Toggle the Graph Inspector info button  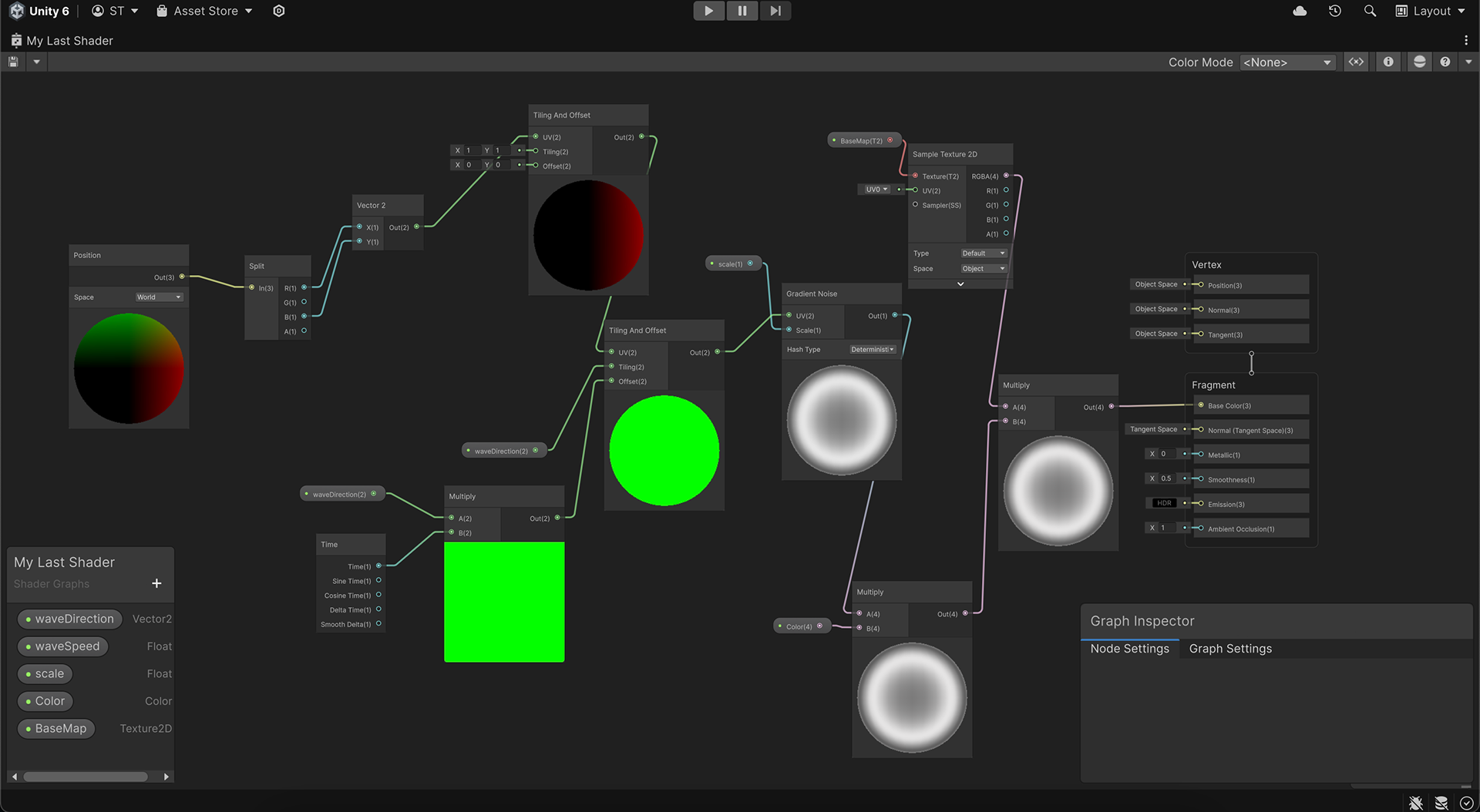point(1388,62)
